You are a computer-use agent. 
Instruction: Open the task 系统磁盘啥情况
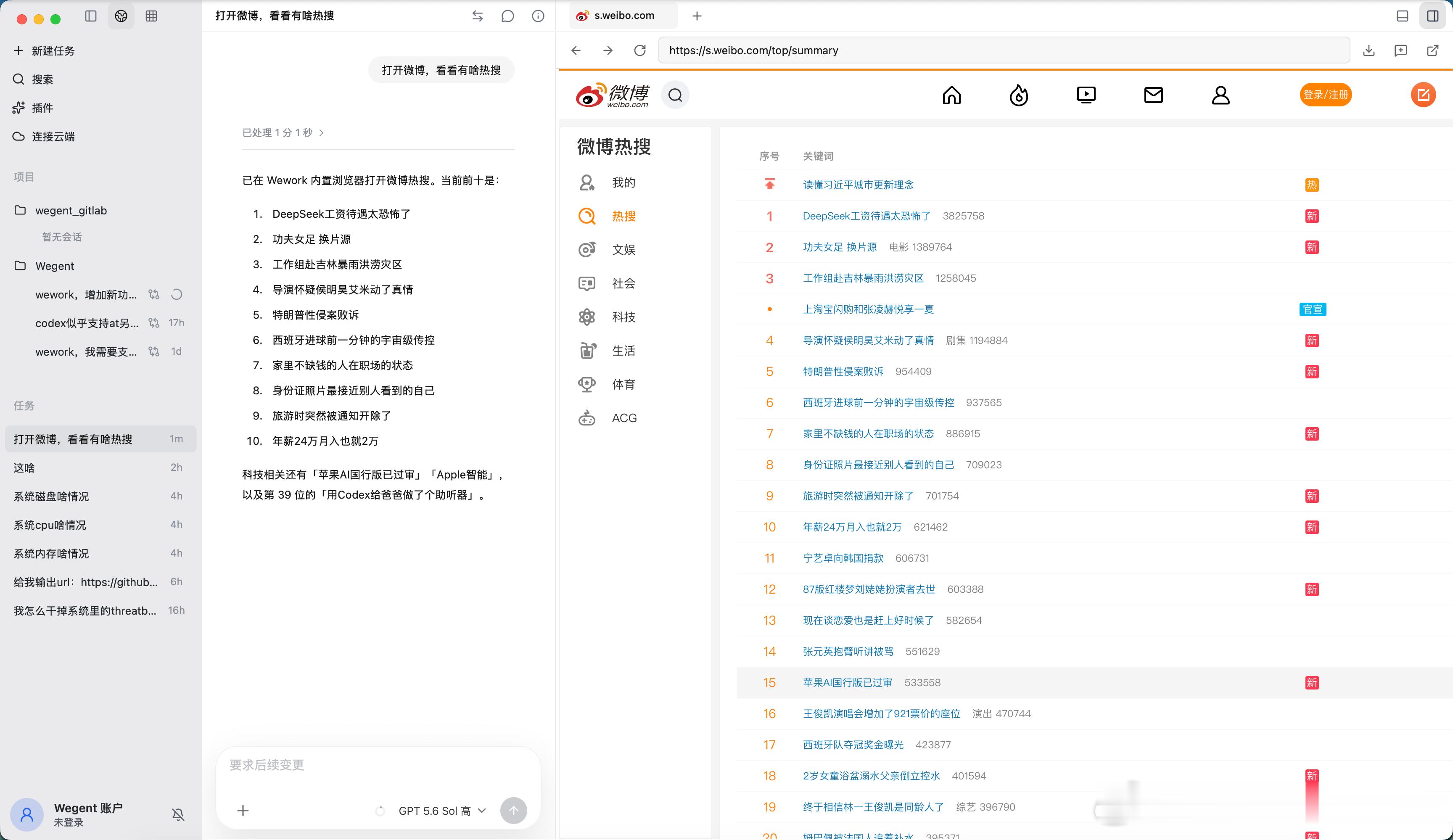coord(101,497)
